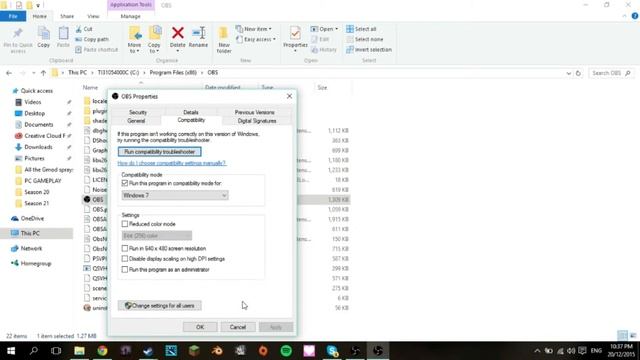This screenshot has height=360, width=640.
Task: Show hidden system tray icons
Action: [x=537, y=351]
